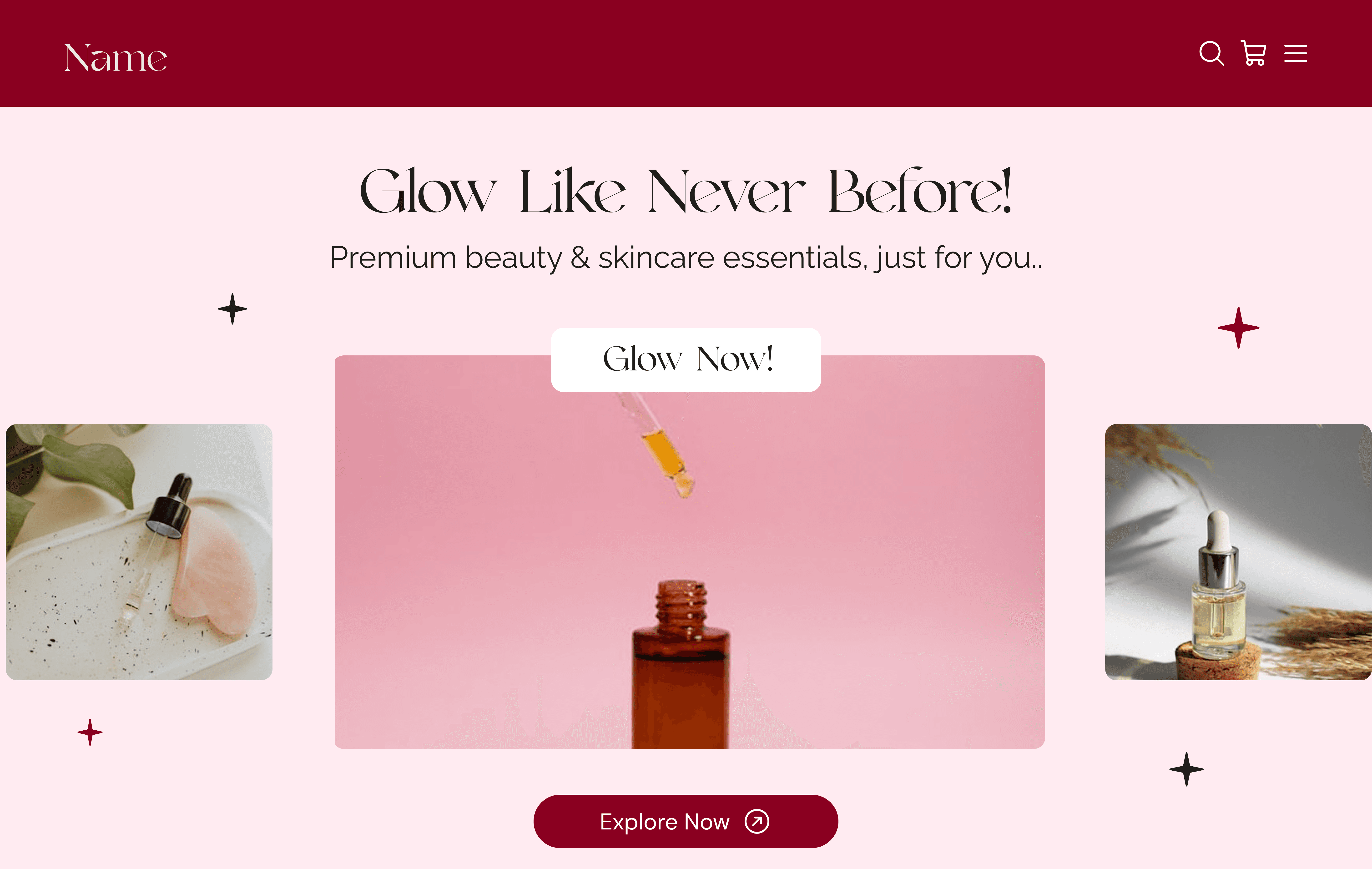Click the amber bottle in the central image
Screen dimensions: 1372x869
pyautogui.click(x=681, y=664)
